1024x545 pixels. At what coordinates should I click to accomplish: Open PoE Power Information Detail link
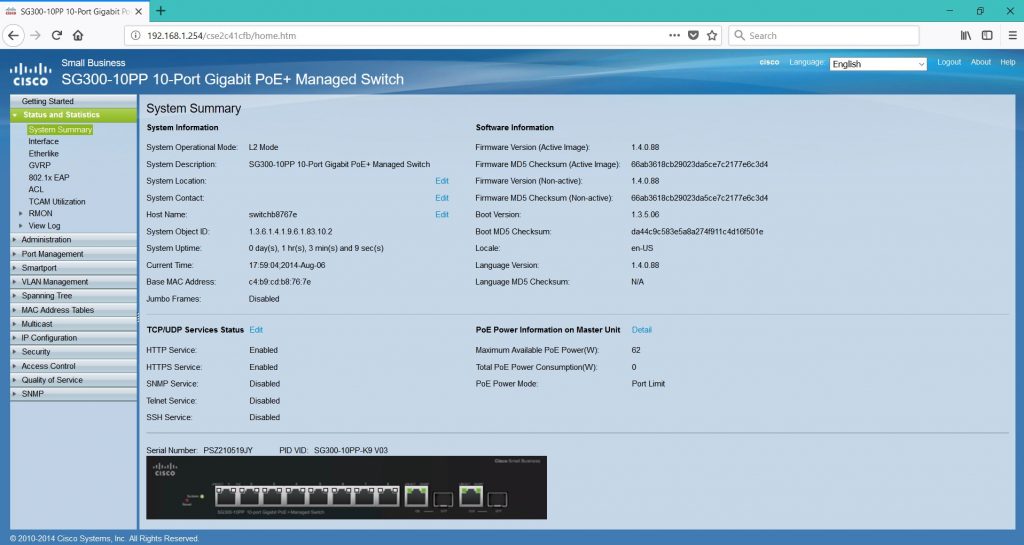[x=641, y=330]
